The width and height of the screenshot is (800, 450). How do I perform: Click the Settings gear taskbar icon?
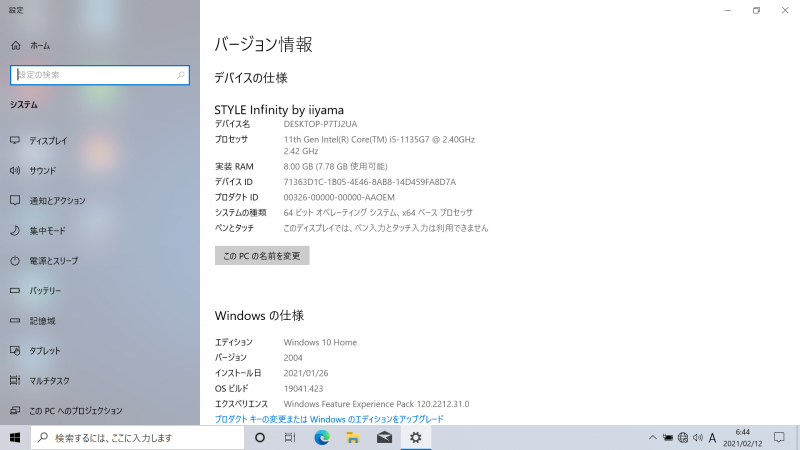point(416,438)
